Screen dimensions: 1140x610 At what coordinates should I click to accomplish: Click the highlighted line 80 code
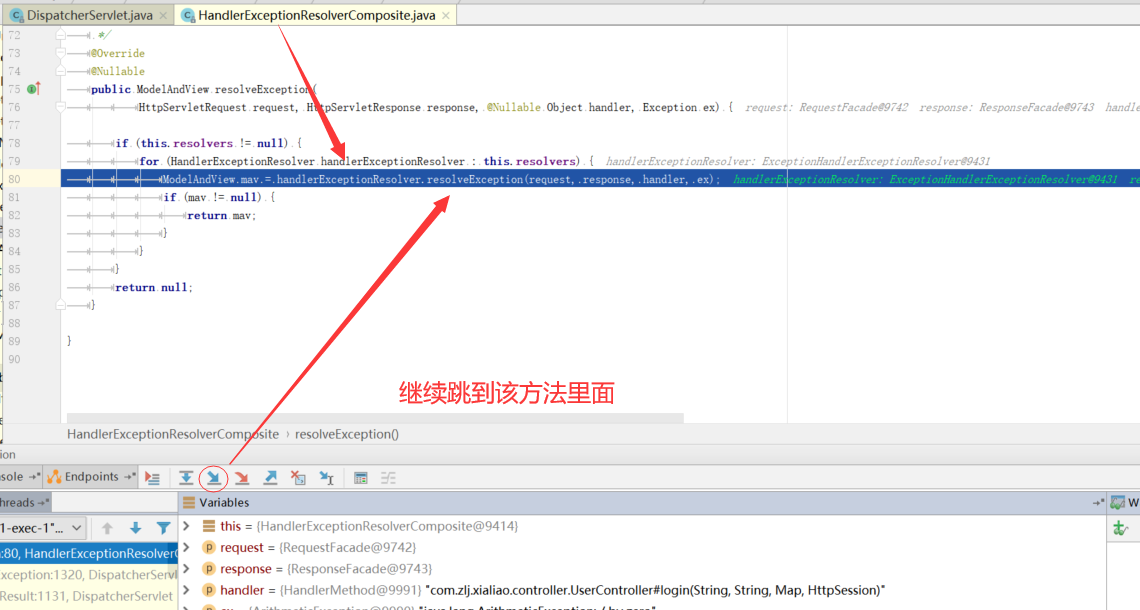[x=600, y=179]
